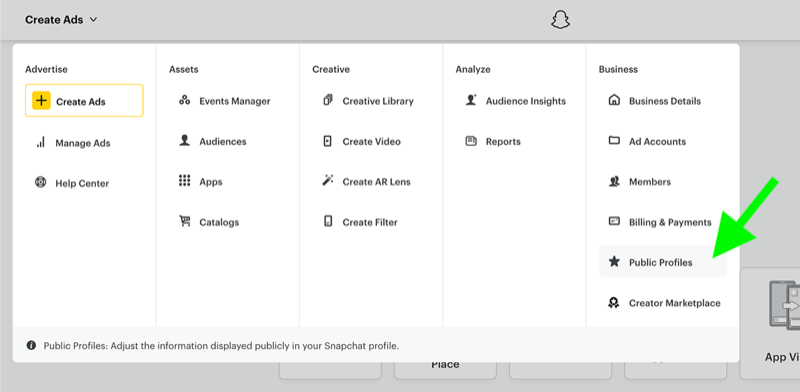The image size is (800, 392).
Task: Click the Help Center lifebuoy icon
Action: click(x=40, y=182)
